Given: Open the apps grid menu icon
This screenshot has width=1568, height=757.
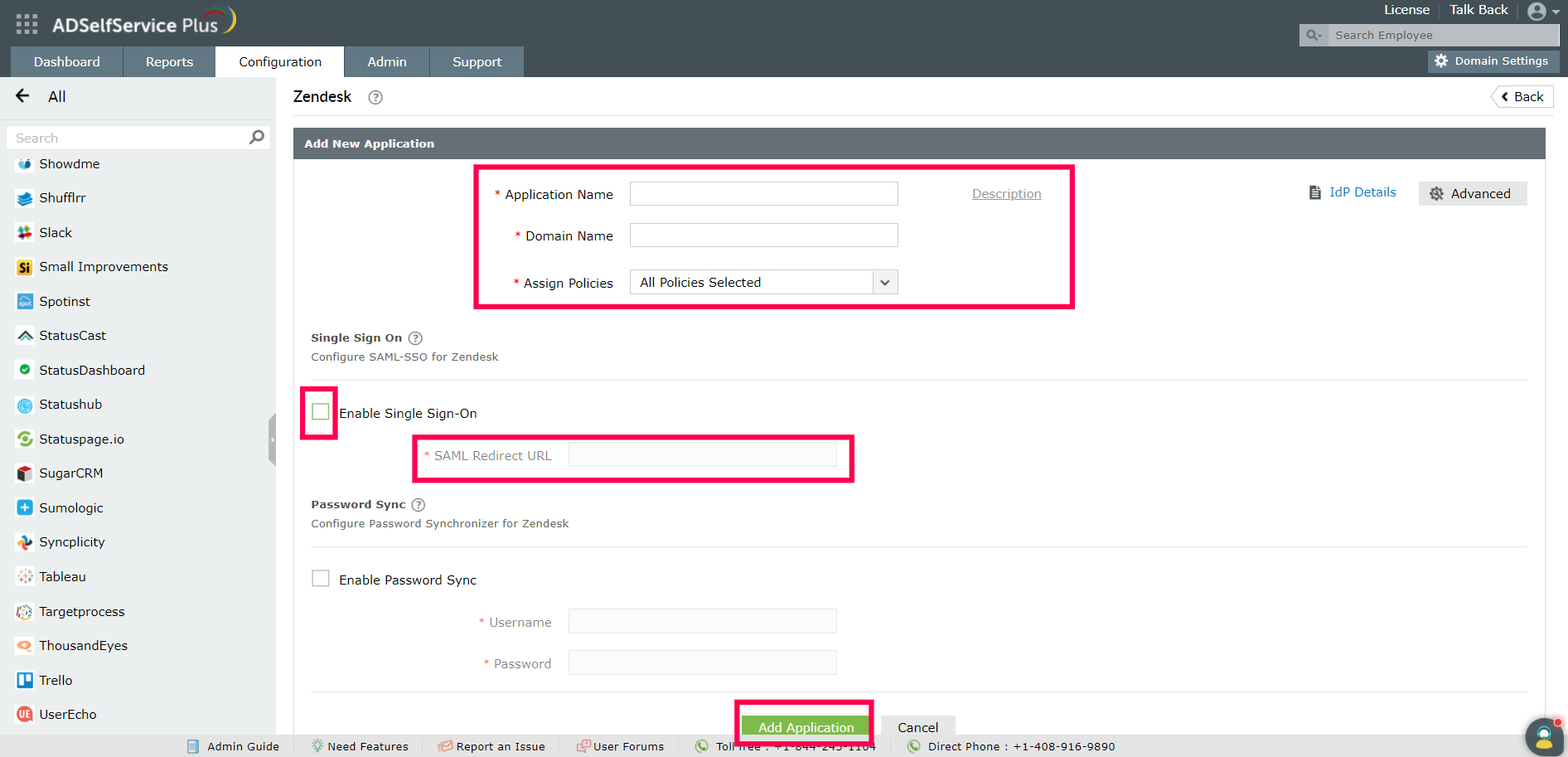Looking at the screenshot, I should pyautogui.click(x=27, y=24).
